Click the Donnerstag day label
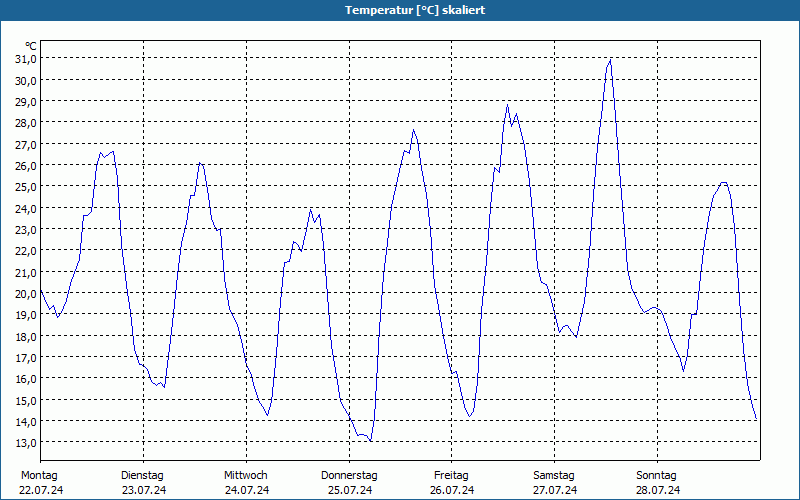The height and width of the screenshot is (500, 800). (349, 476)
